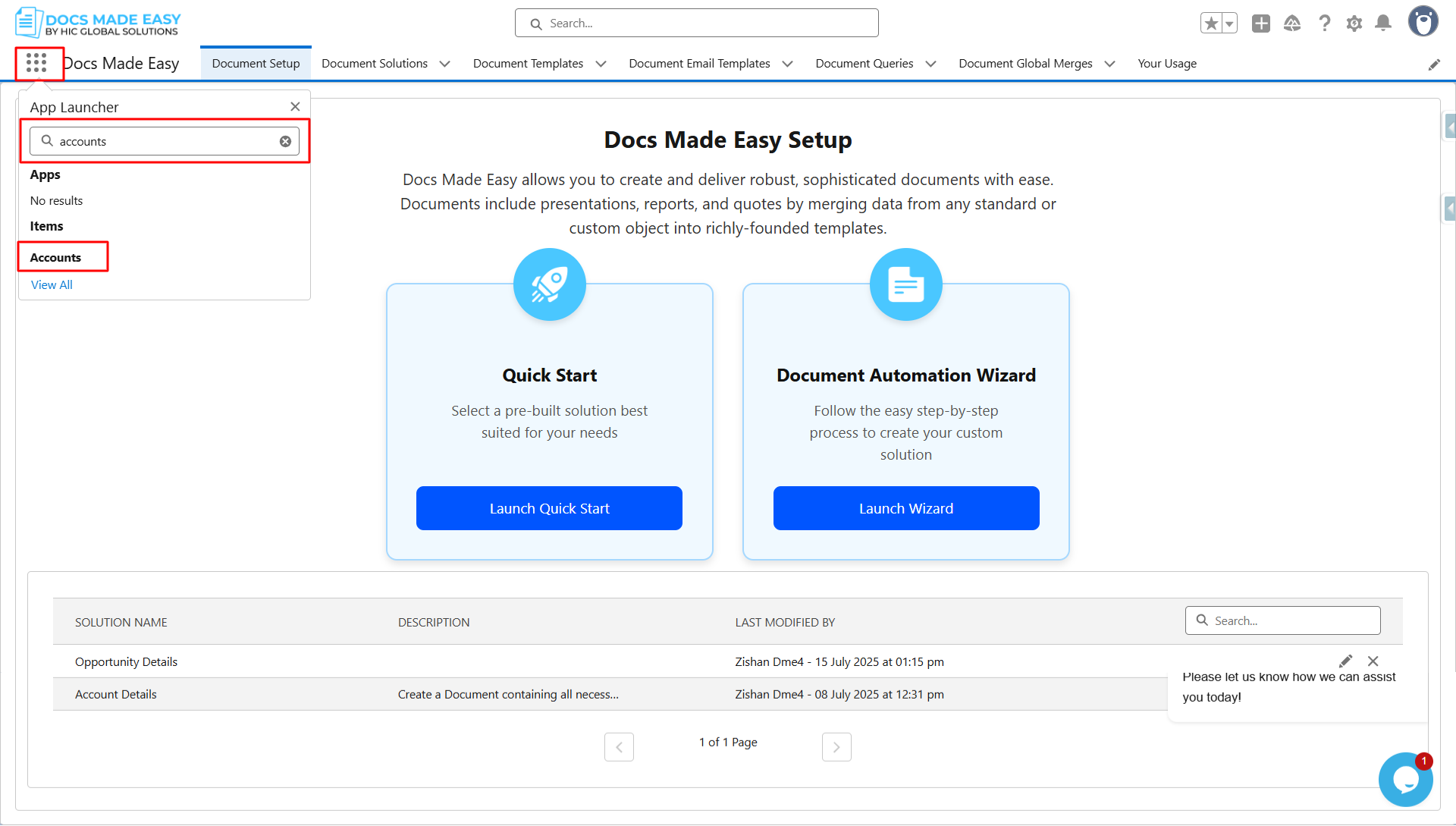Screen dimensions: 1456x826
Task: Expand the Document Email Templates chevron
Action: tap(787, 64)
